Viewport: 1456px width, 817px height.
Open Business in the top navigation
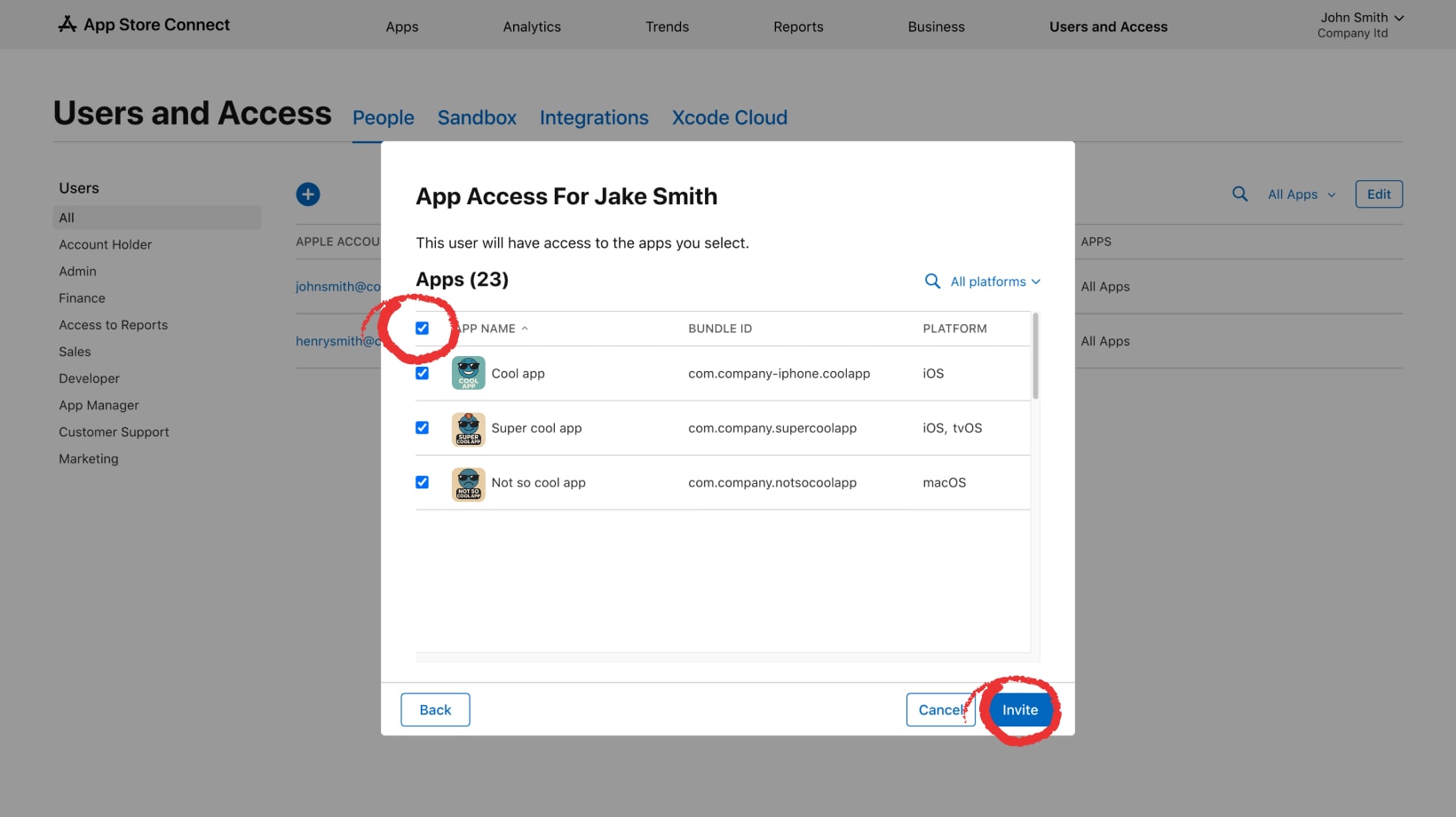[936, 27]
